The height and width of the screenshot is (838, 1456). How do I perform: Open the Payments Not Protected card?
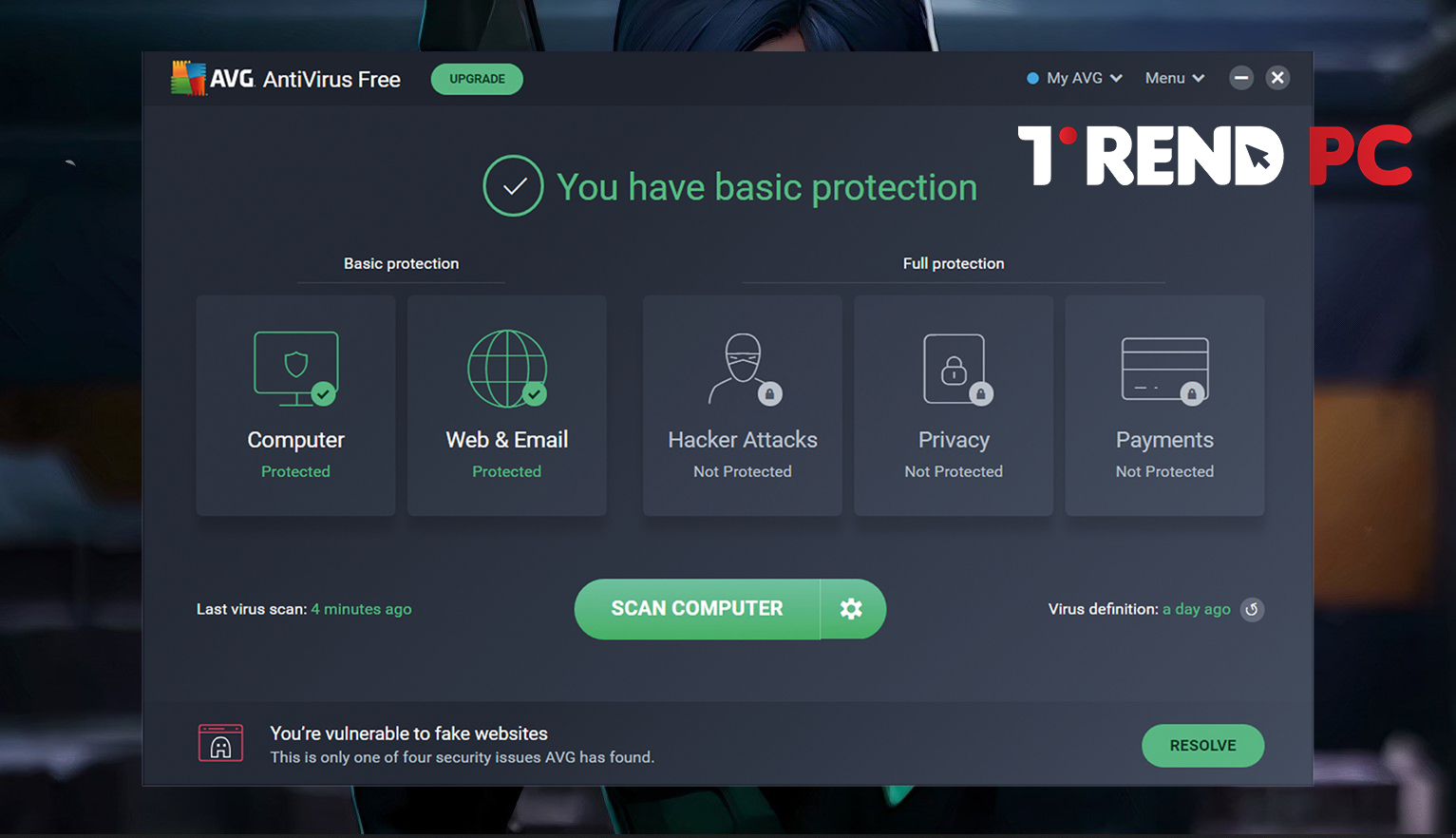(x=1164, y=406)
